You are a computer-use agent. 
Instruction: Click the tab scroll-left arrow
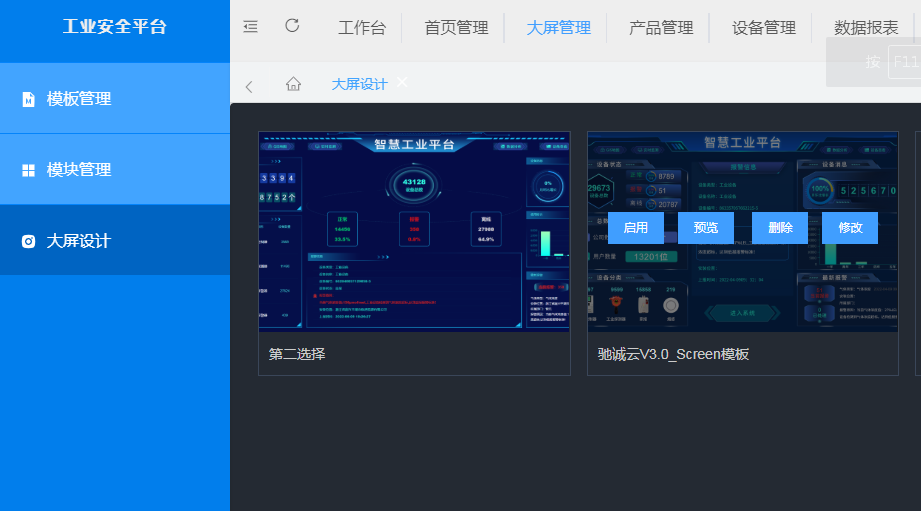point(249,87)
